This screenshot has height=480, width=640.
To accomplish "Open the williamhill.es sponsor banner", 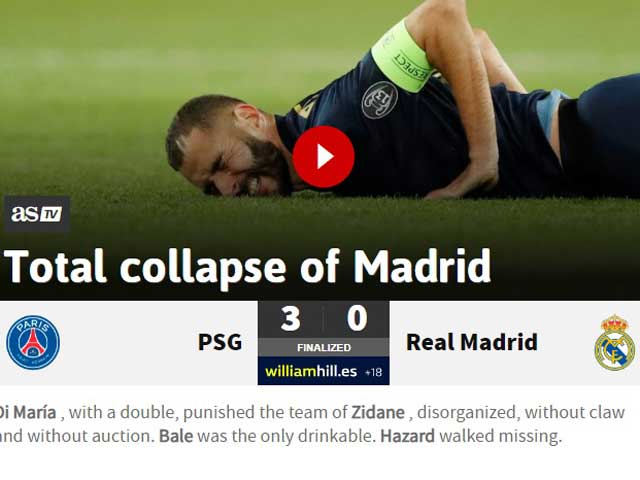I will pyautogui.click(x=323, y=371).
